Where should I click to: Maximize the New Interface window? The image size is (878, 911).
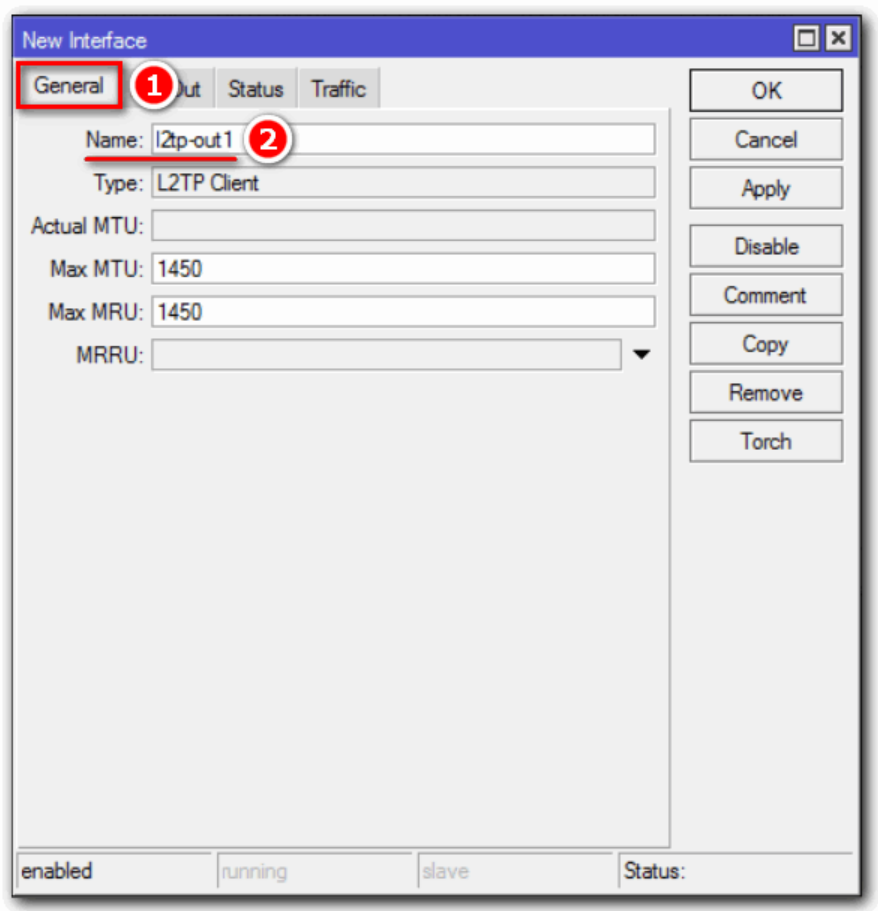pos(806,40)
